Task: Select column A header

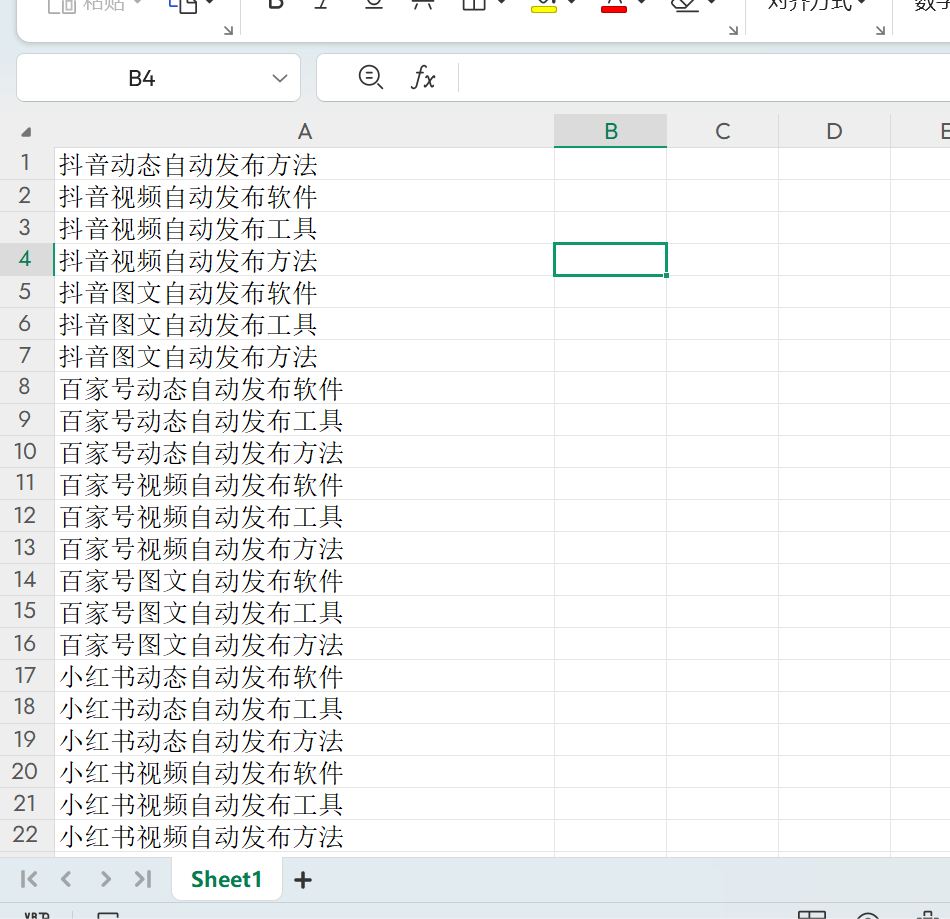Action: 305,131
